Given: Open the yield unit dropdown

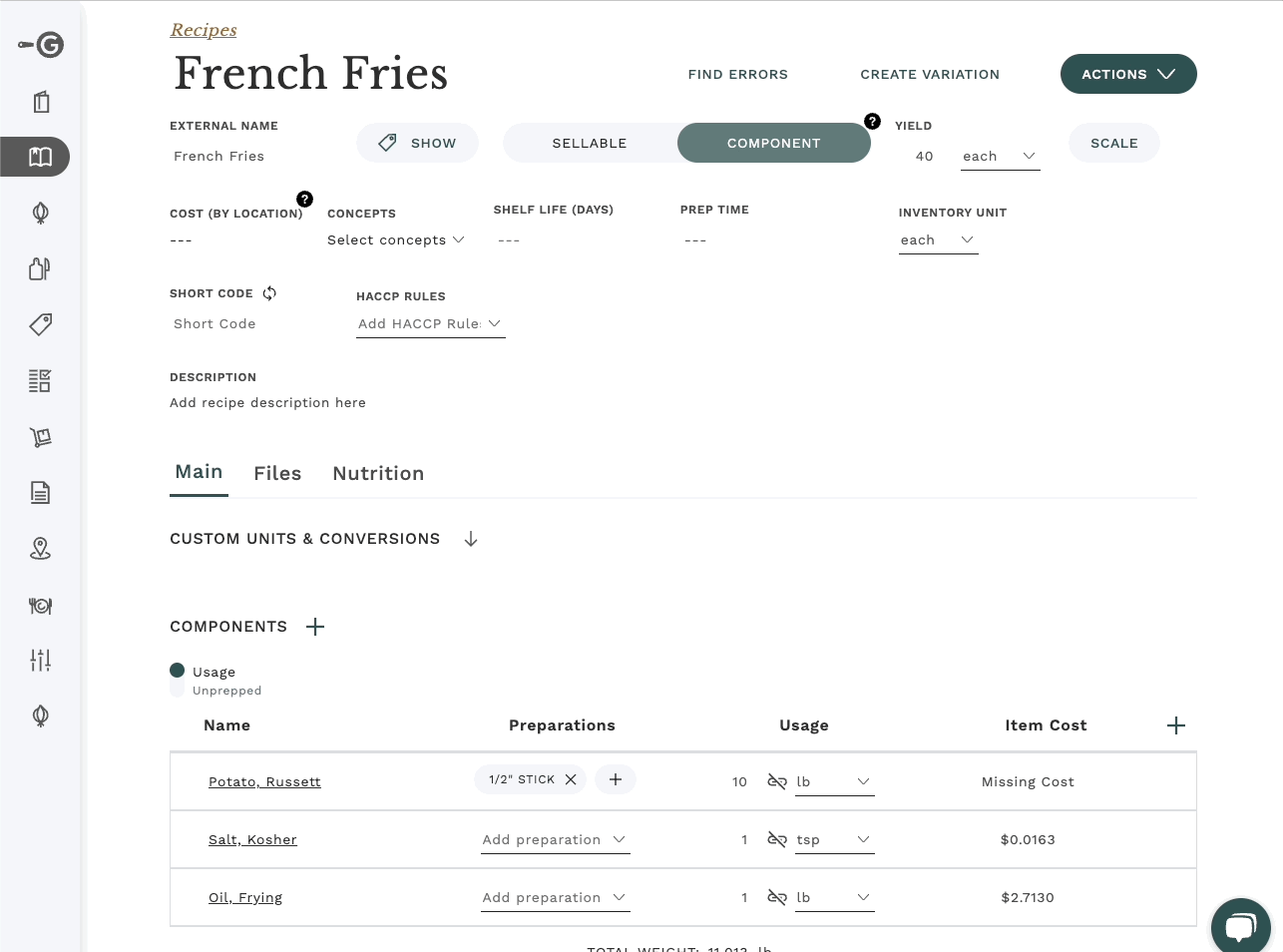Looking at the screenshot, I should point(1000,156).
